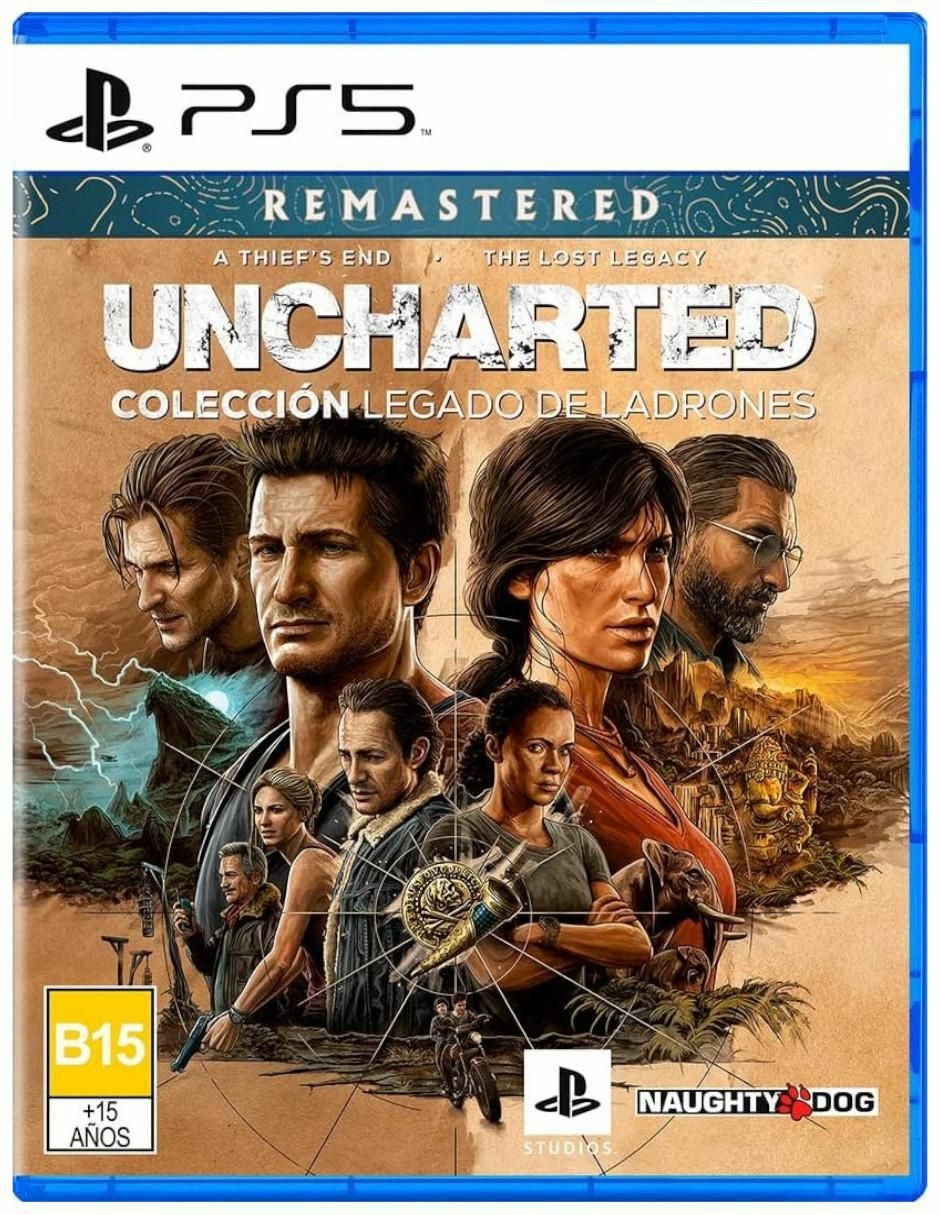The height and width of the screenshot is (1215, 940).
Task: Click the A THIEF'S END subtitle
Action: (302, 257)
